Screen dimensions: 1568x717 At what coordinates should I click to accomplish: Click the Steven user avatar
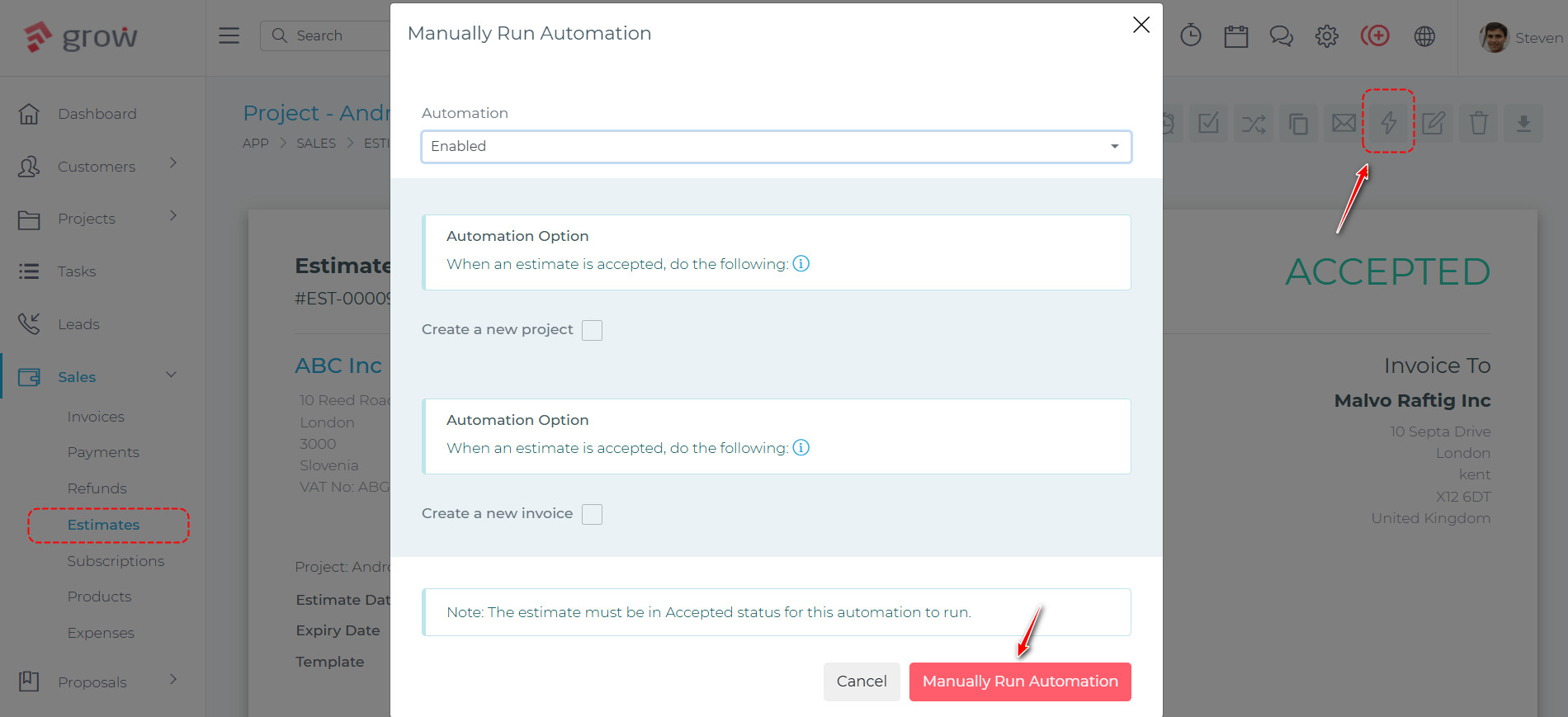(x=1494, y=37)
